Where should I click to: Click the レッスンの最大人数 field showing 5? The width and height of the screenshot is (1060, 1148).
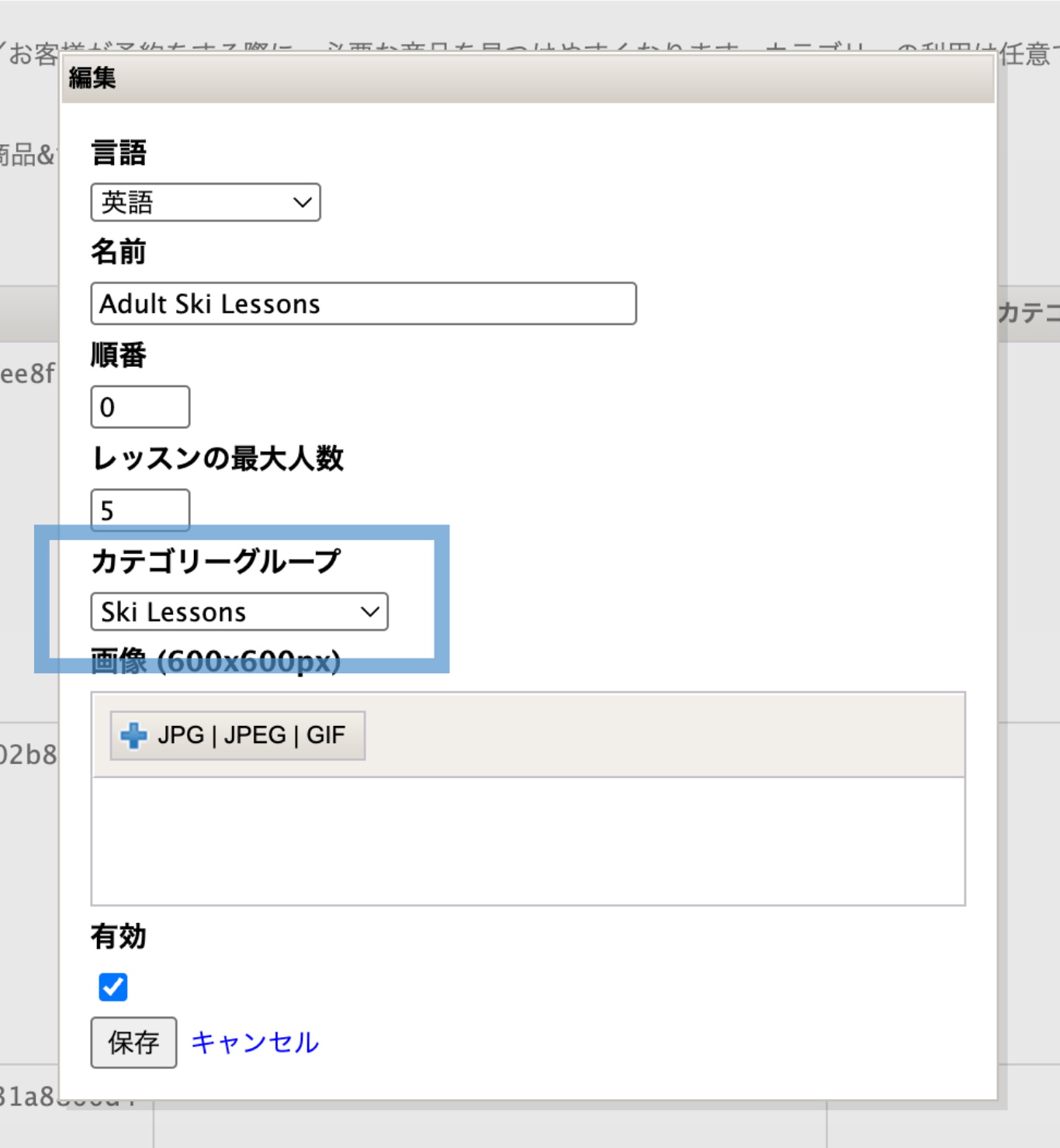click(140, 510)
